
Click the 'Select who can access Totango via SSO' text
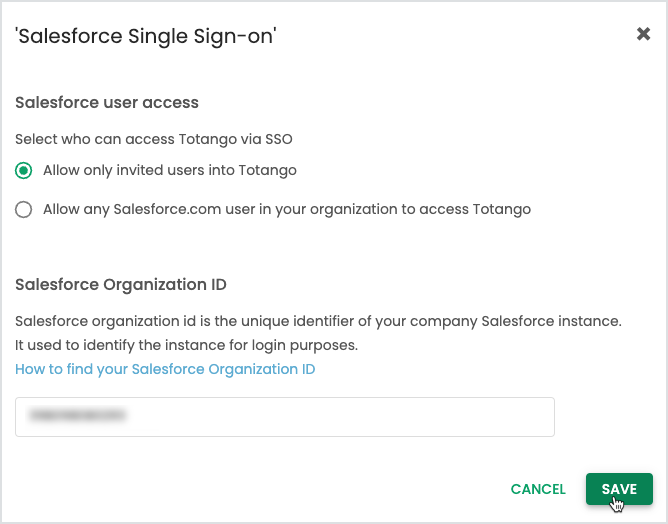[154, 140]
